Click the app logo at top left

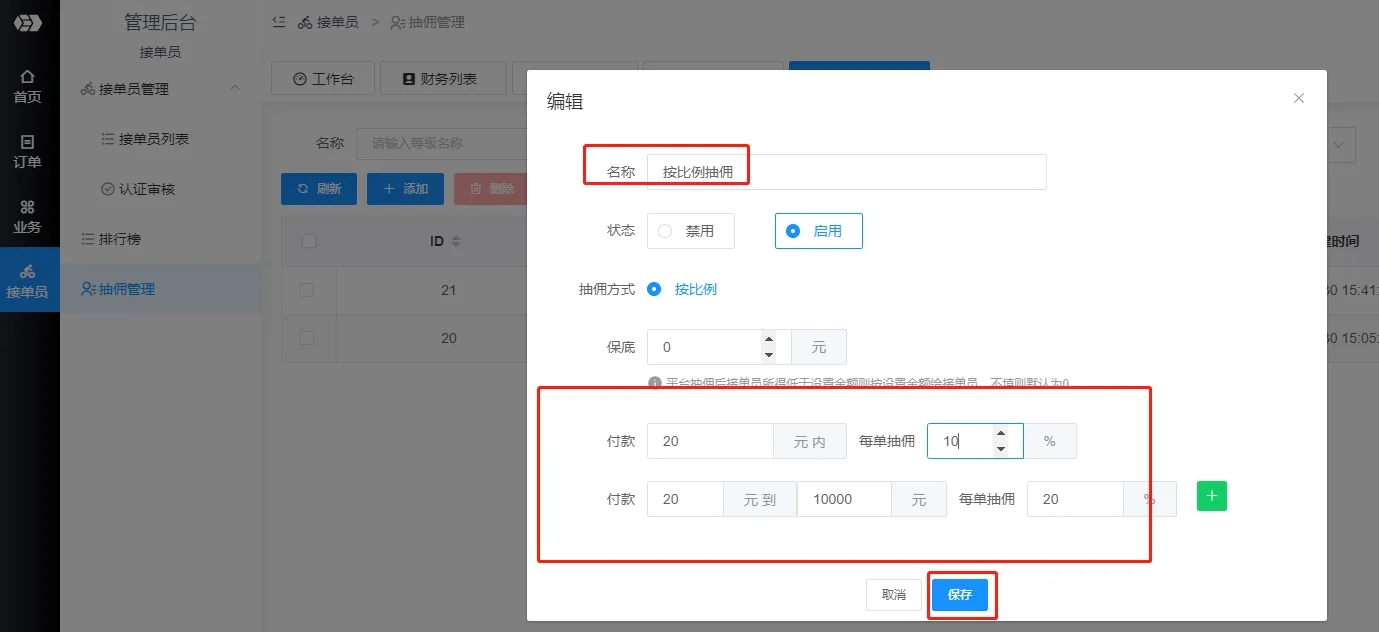click(x=27, y=23)
